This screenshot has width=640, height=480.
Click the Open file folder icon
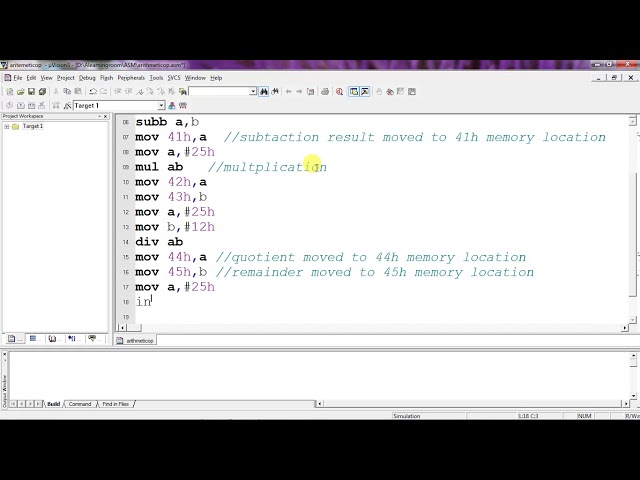[20, 91]
